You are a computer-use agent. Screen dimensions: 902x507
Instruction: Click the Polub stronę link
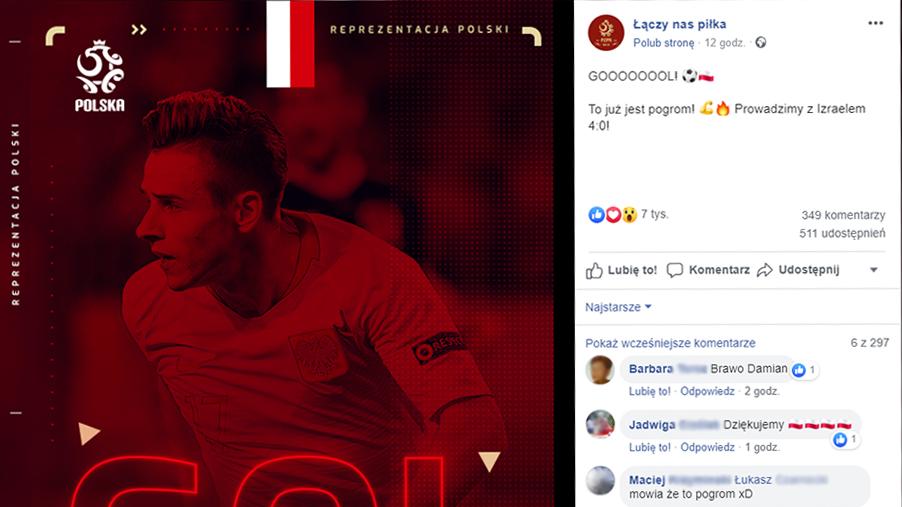[663, 43]
